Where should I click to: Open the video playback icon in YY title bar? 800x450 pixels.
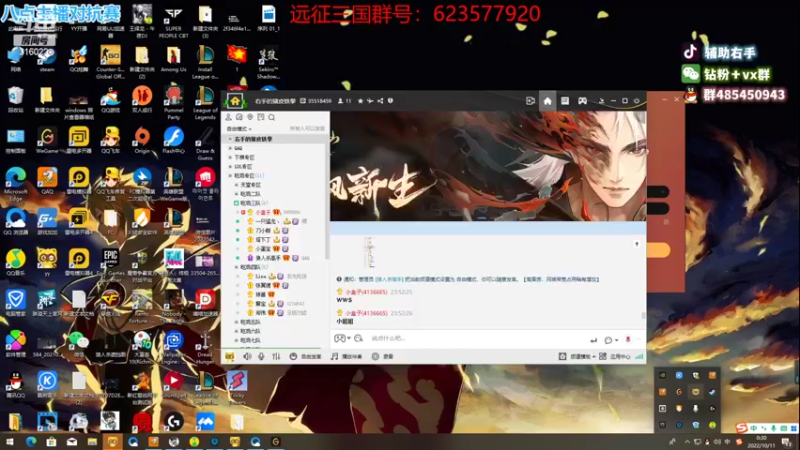530,101
